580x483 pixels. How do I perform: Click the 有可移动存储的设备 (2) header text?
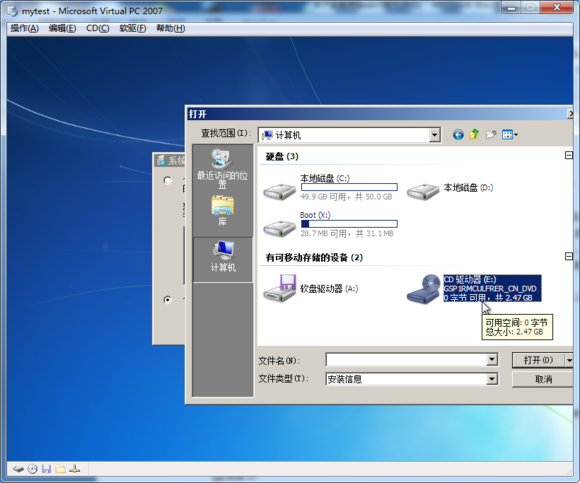pos(314,257)
